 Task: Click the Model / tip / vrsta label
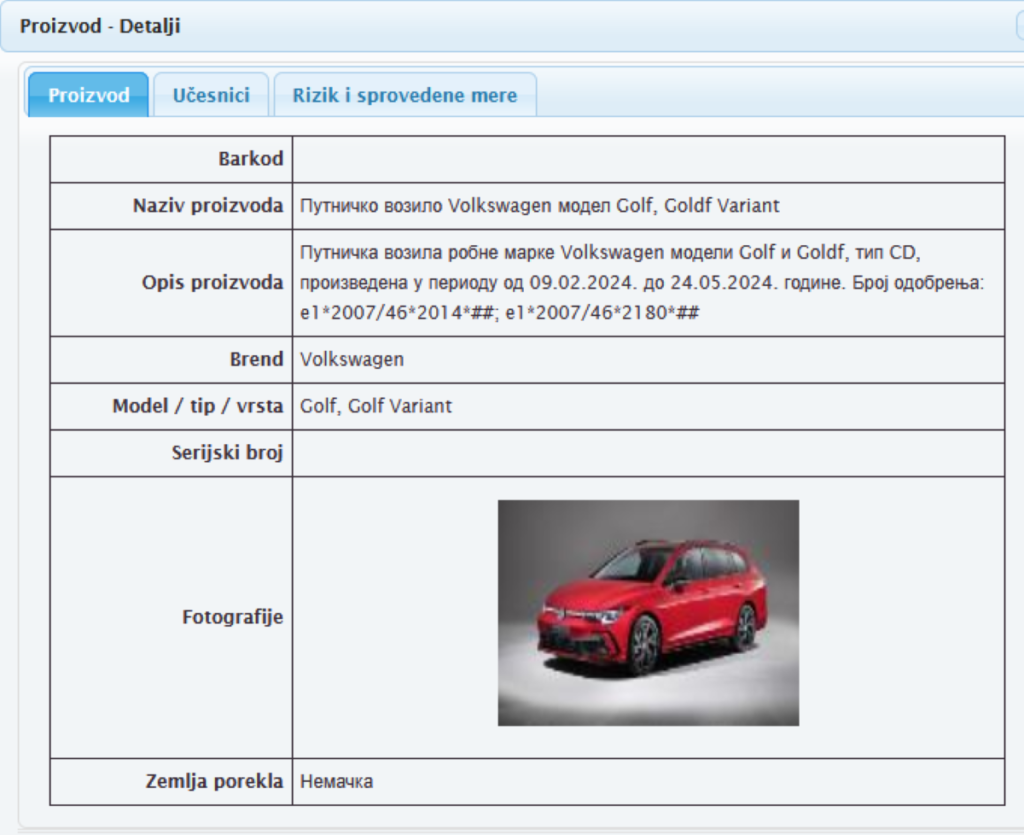point(198,406)
